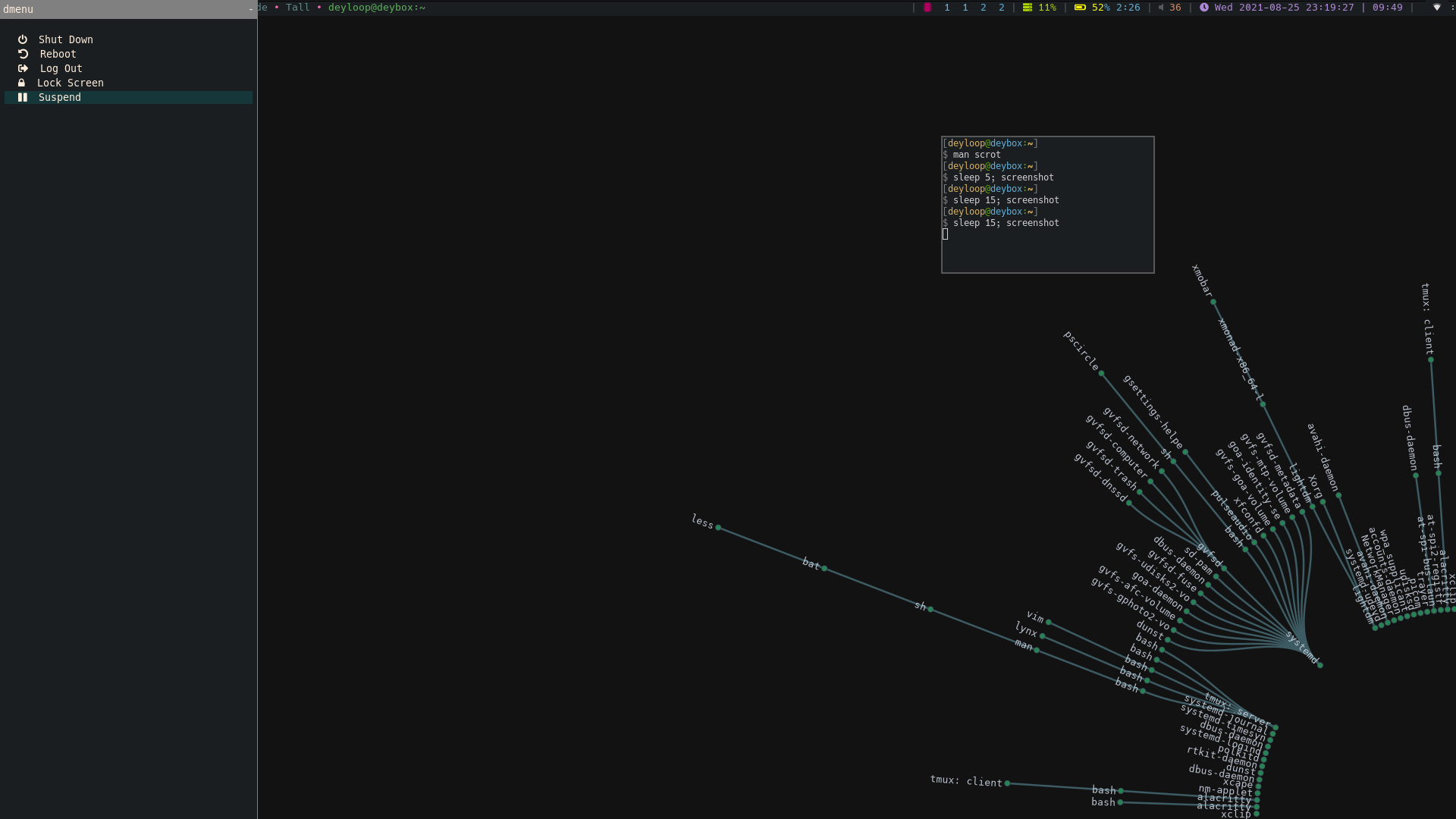
Task: Choose the Reboot entry in dmenu
Action: (x=58, y=54)
